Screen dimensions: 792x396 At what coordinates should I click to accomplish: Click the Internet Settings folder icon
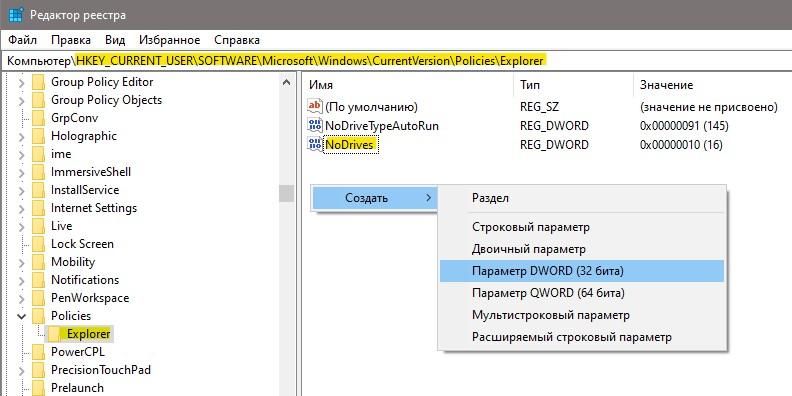point(38,208)
